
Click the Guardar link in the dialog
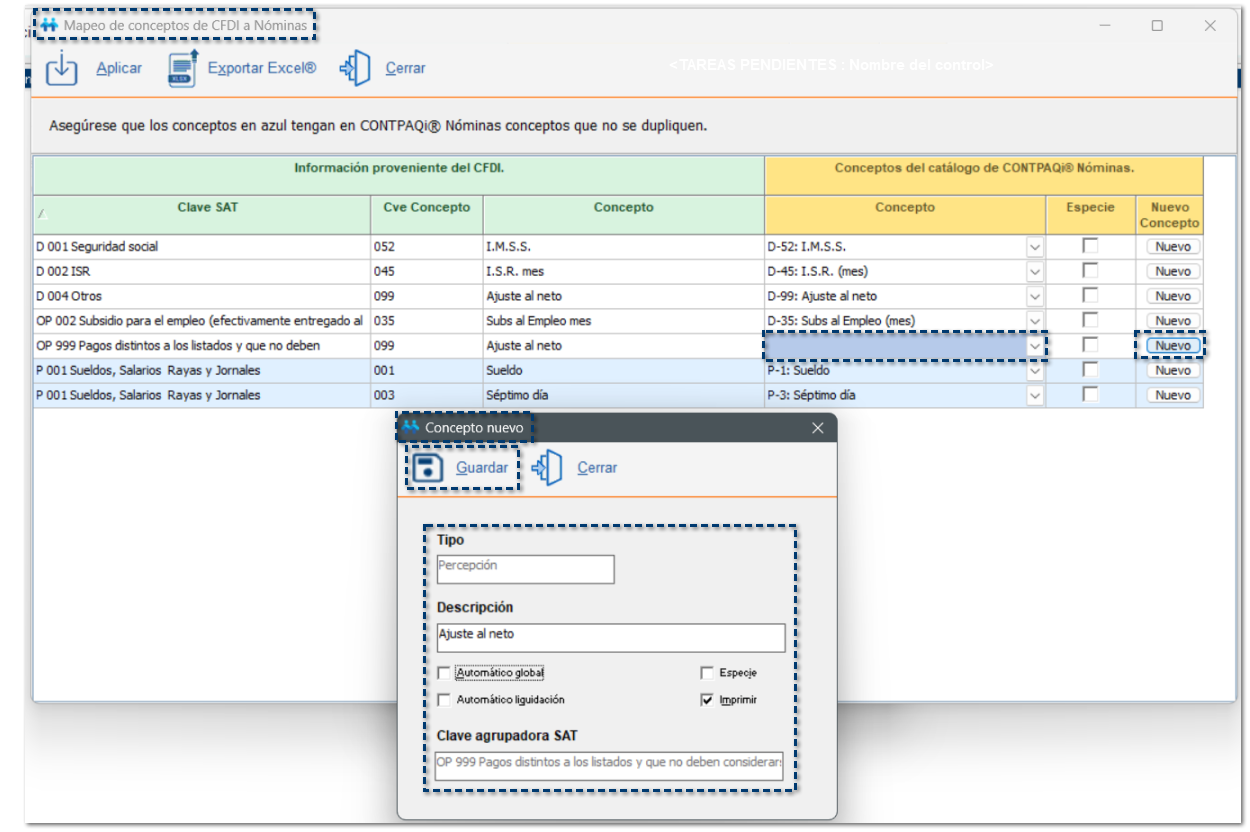pyautogui.click(x=482, y=468)
